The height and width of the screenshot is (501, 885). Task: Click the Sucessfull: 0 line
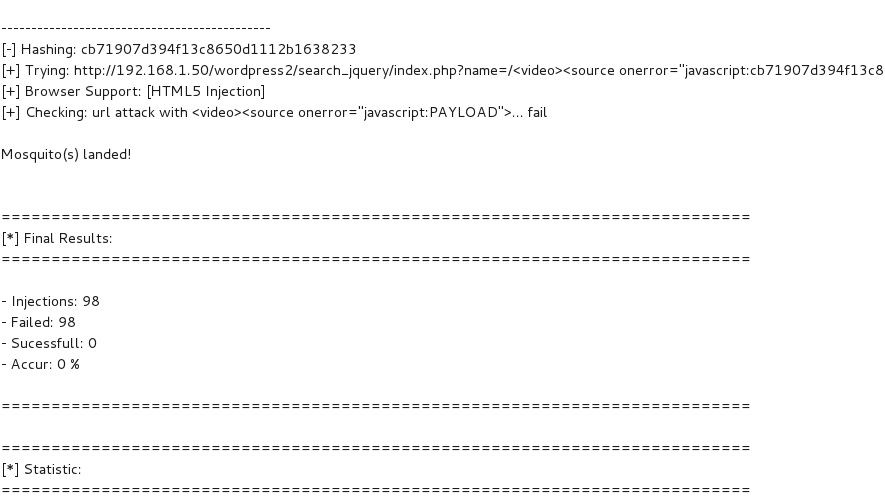[x=49, y=343]
